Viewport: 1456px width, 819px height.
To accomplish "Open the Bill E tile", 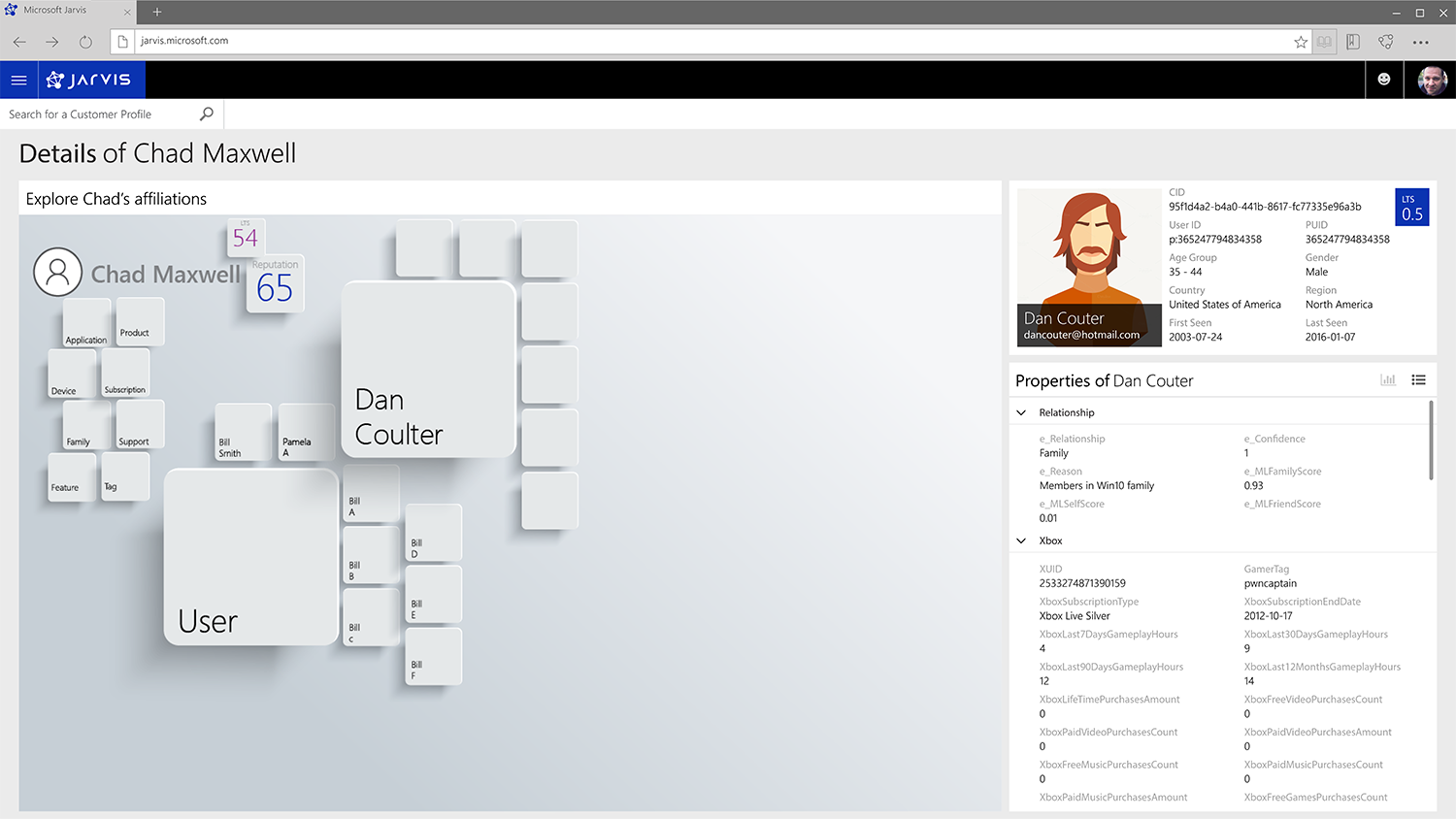I will point(433,595).
